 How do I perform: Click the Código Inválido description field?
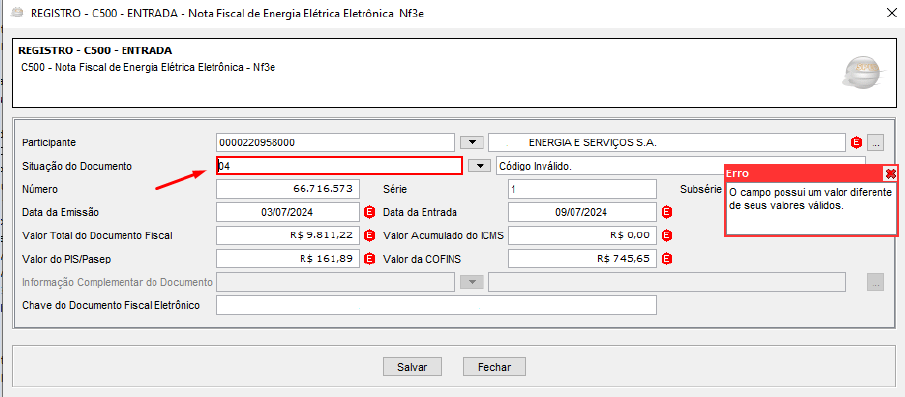[x=681, y=166]
